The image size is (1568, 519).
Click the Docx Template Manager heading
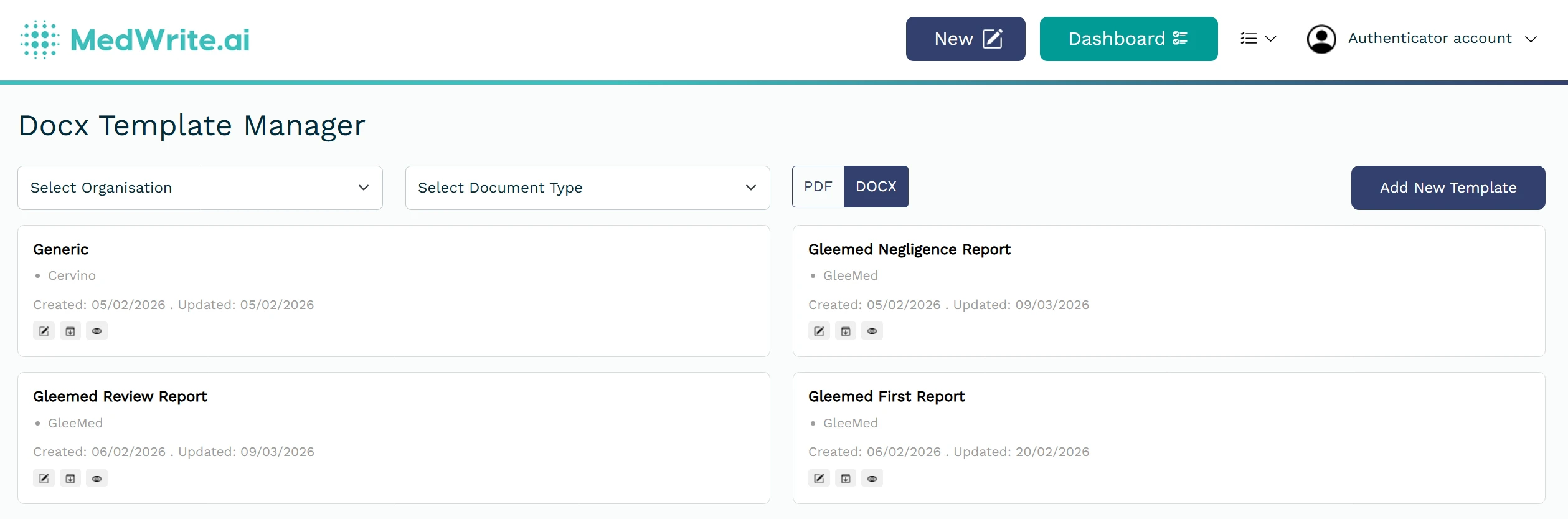[x=192, y=126]
